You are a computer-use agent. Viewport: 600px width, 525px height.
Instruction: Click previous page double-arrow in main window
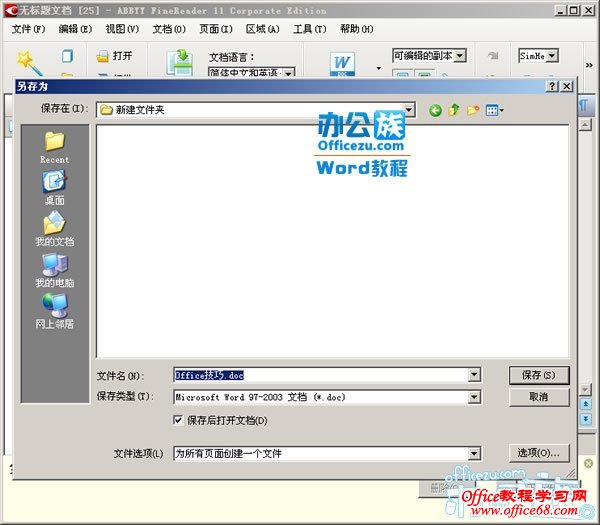(x=585, y=404)
